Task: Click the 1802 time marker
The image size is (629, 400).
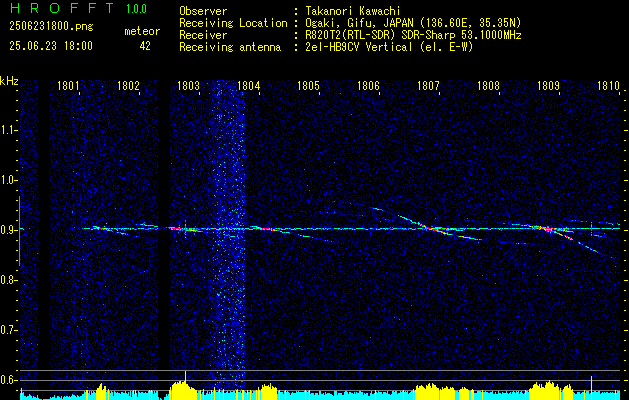Action: coord(128,85)
